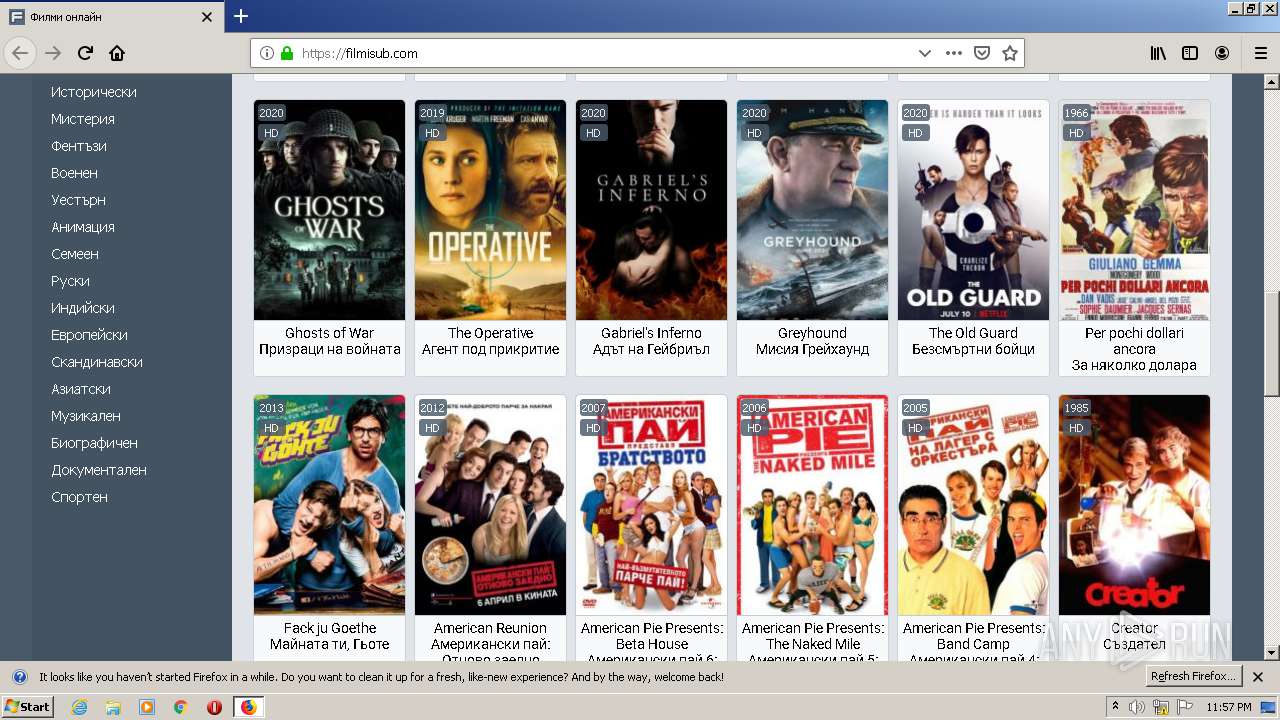1280x720 pixels.
Task: Switch to Firefox taskbar button
Action: (x=248, y=707)
